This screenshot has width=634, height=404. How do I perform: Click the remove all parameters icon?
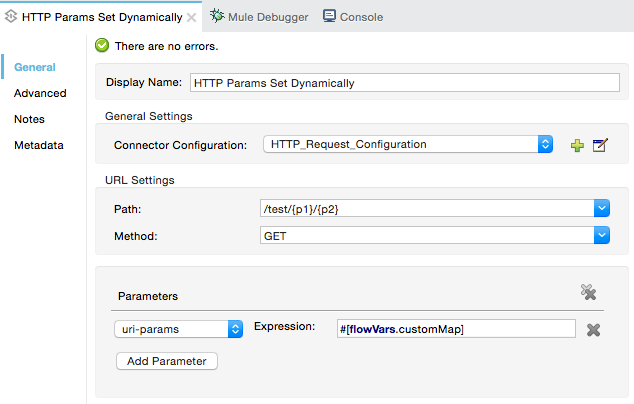coord(589,292)
